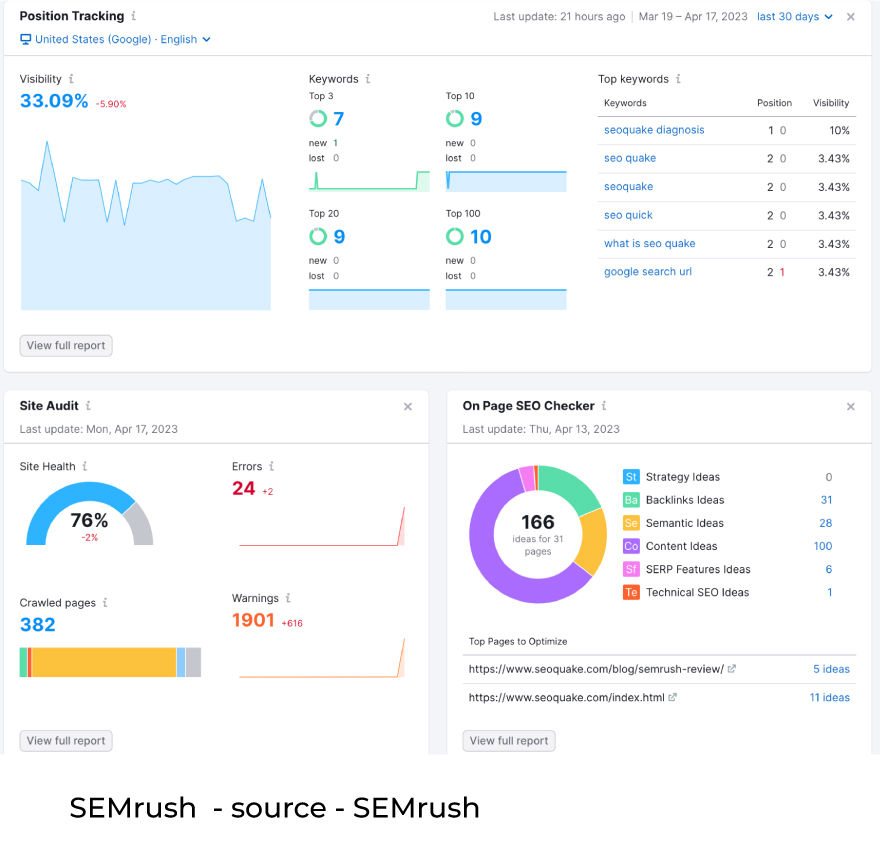Open Backlinks Ideas count 31
The height and width of the screenshot is (856, 880).
pos(826,500)
